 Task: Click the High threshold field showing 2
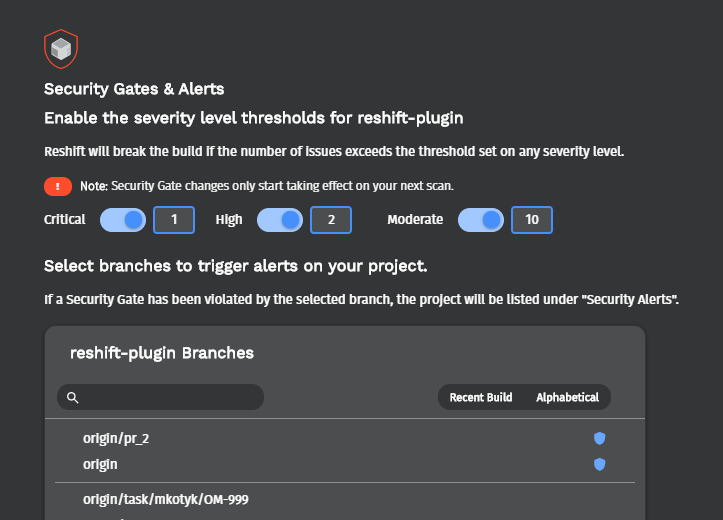click(x=331, y=220)
